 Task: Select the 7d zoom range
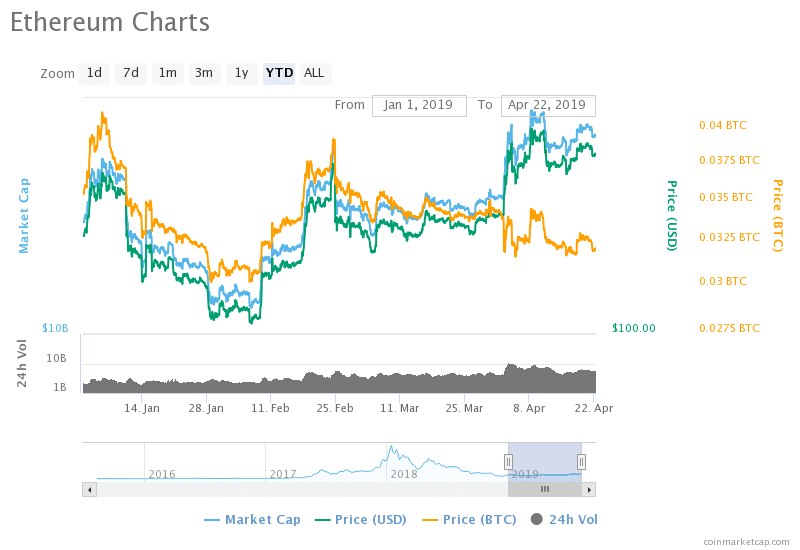tap(131, 73)
